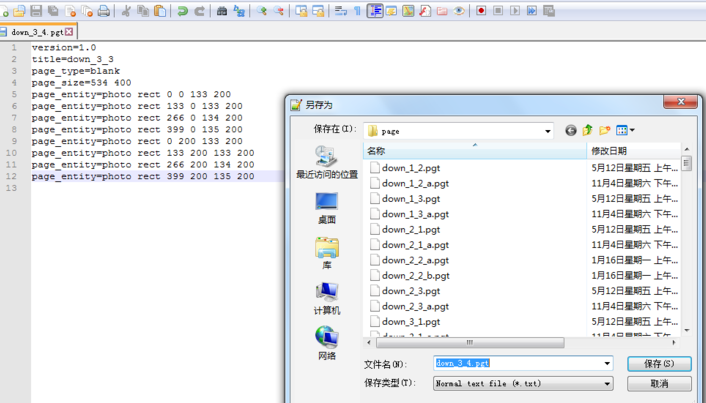Toggle word wrap in the toolbar

coord(340,11)
